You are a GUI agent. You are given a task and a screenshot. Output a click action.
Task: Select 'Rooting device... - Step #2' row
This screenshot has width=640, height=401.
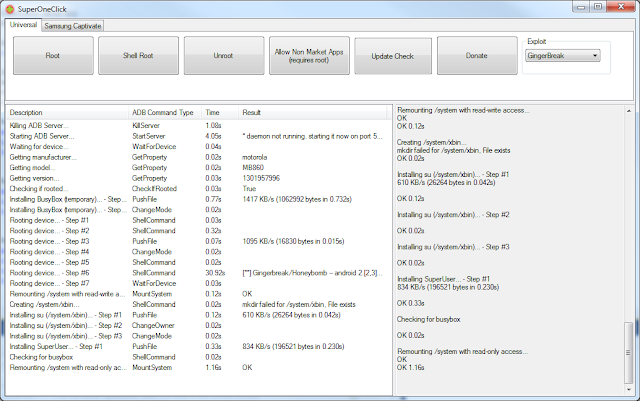(197, 231)
